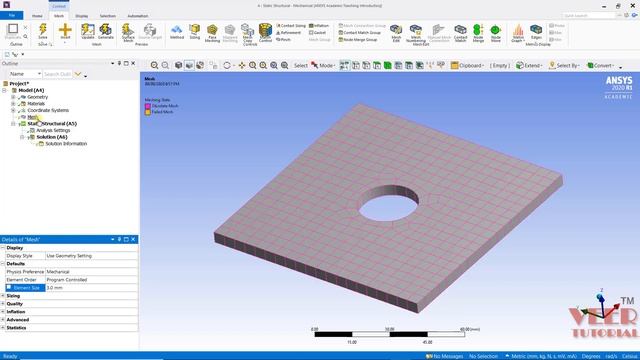
Task: Open the Convert dropdown
Action: tap(600, 65)
